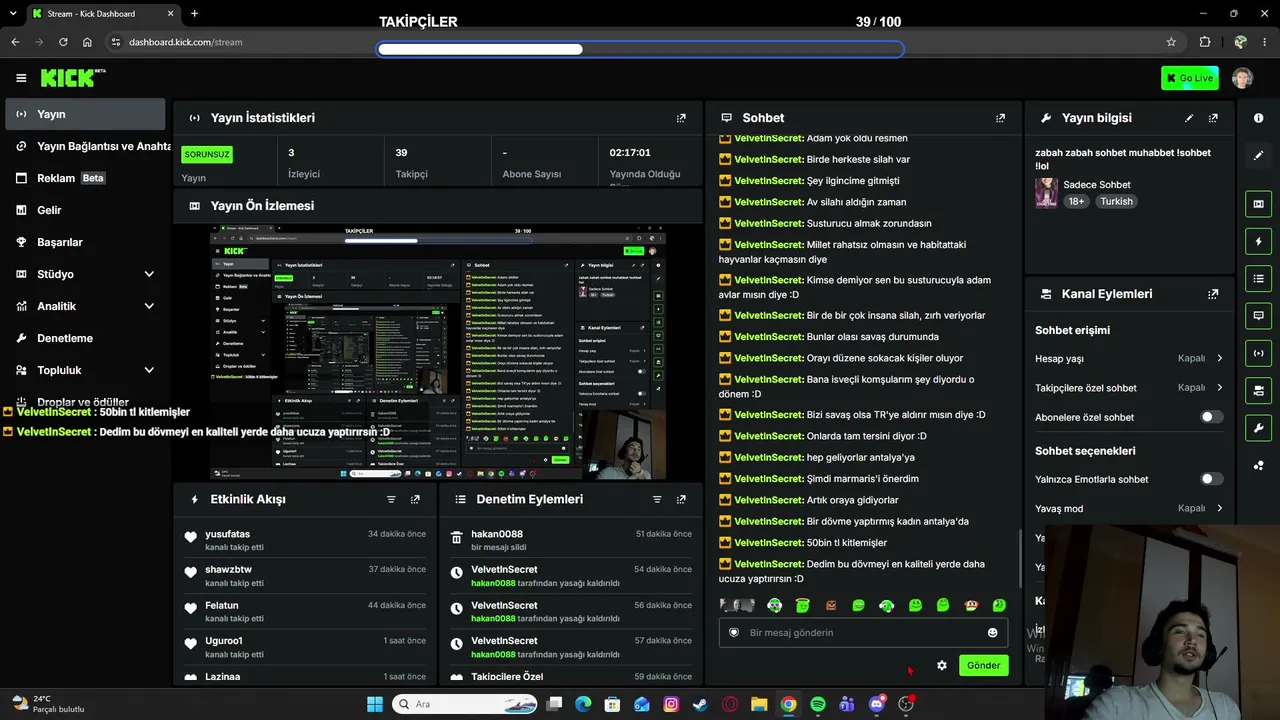Click the SORUNSUZ stream status badge
1280x720 pixels.
click(x=207, y=154)
